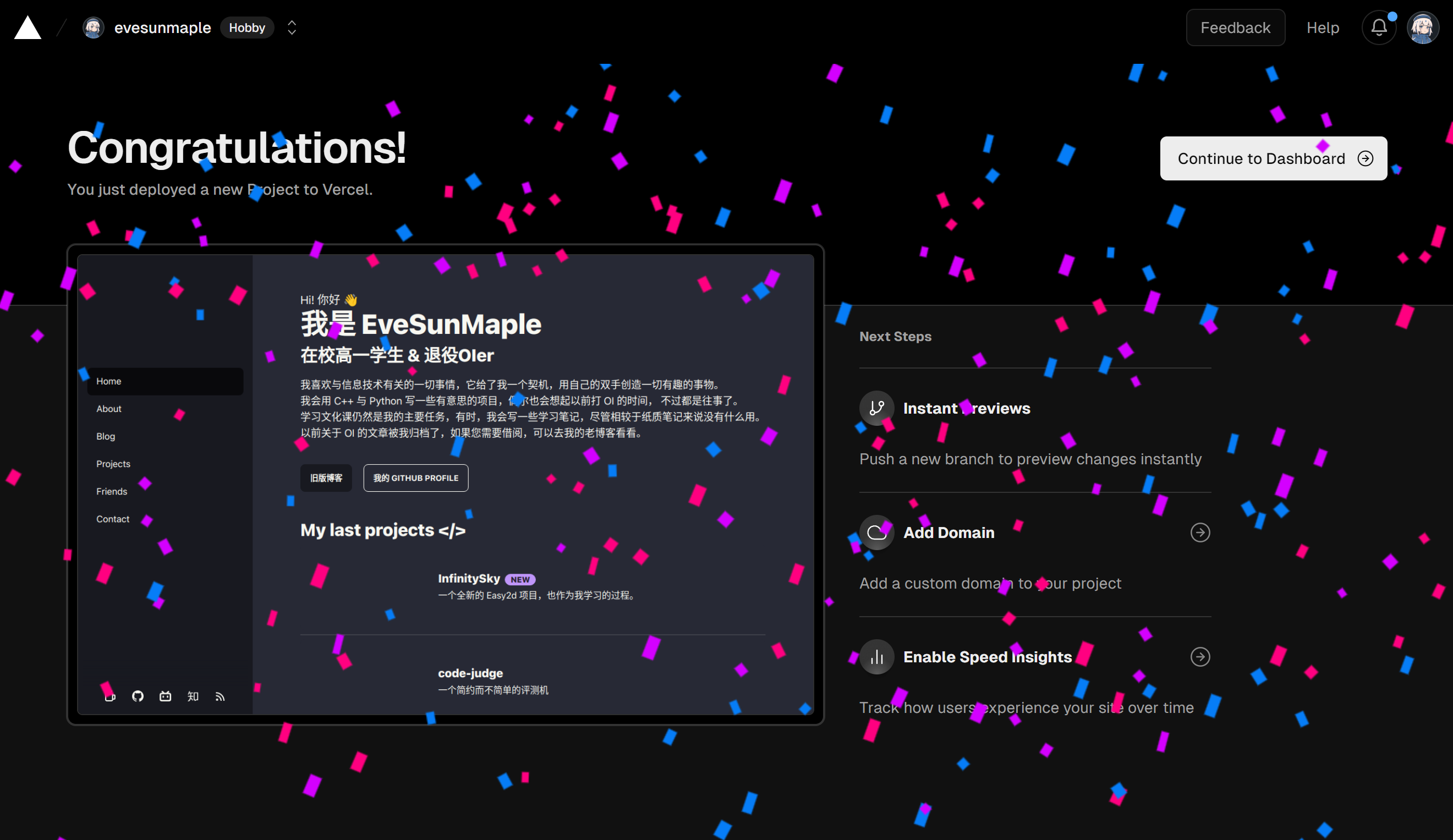Select the Projects item in preview
This screenshot has height=840, width=1453.
(x=113, y=464)
